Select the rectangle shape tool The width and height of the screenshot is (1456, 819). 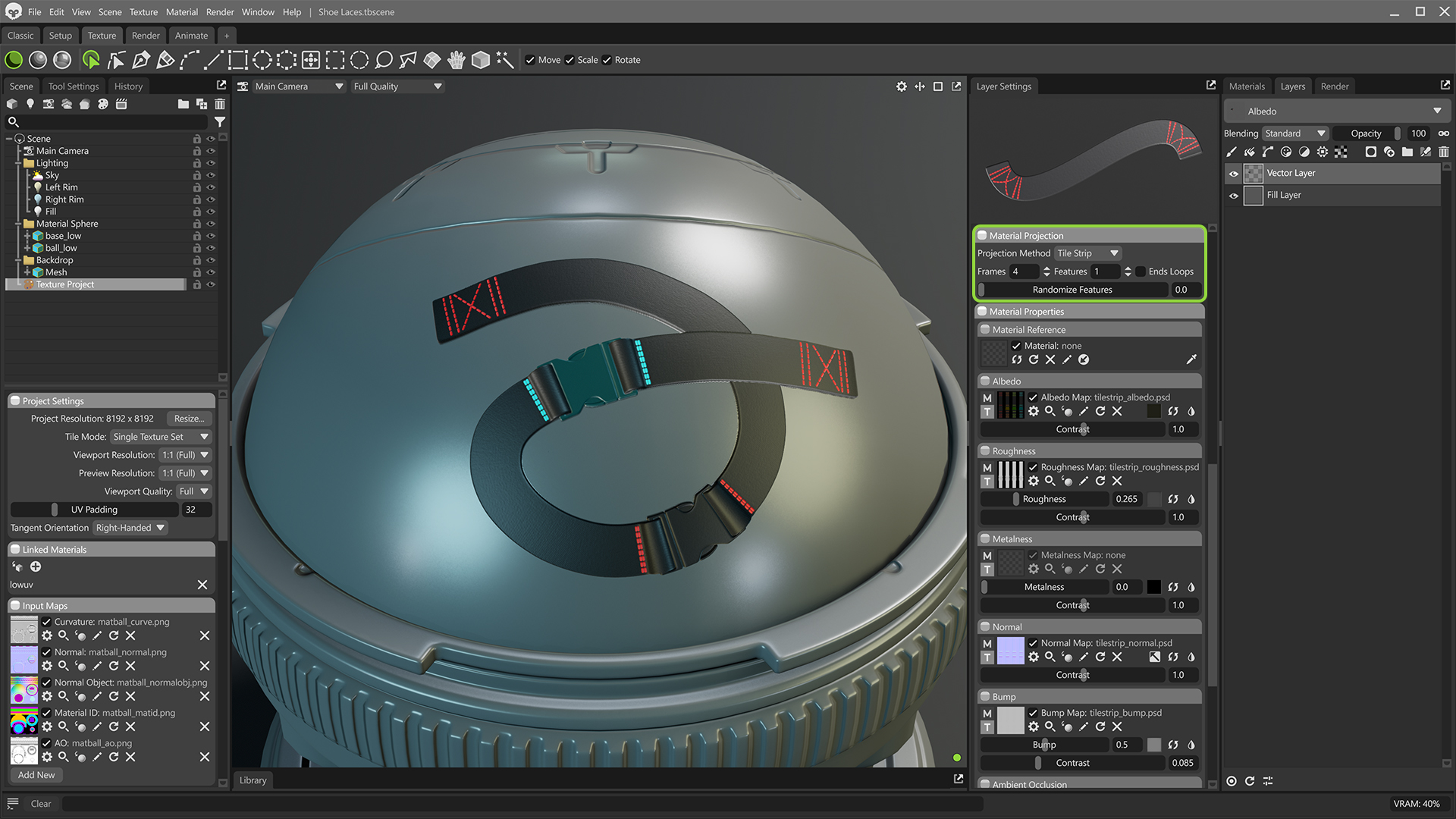tap(238, 60)
